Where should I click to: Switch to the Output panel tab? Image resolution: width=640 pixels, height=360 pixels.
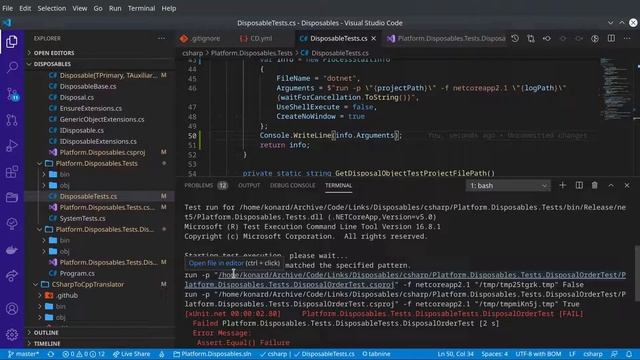point(249,185)
